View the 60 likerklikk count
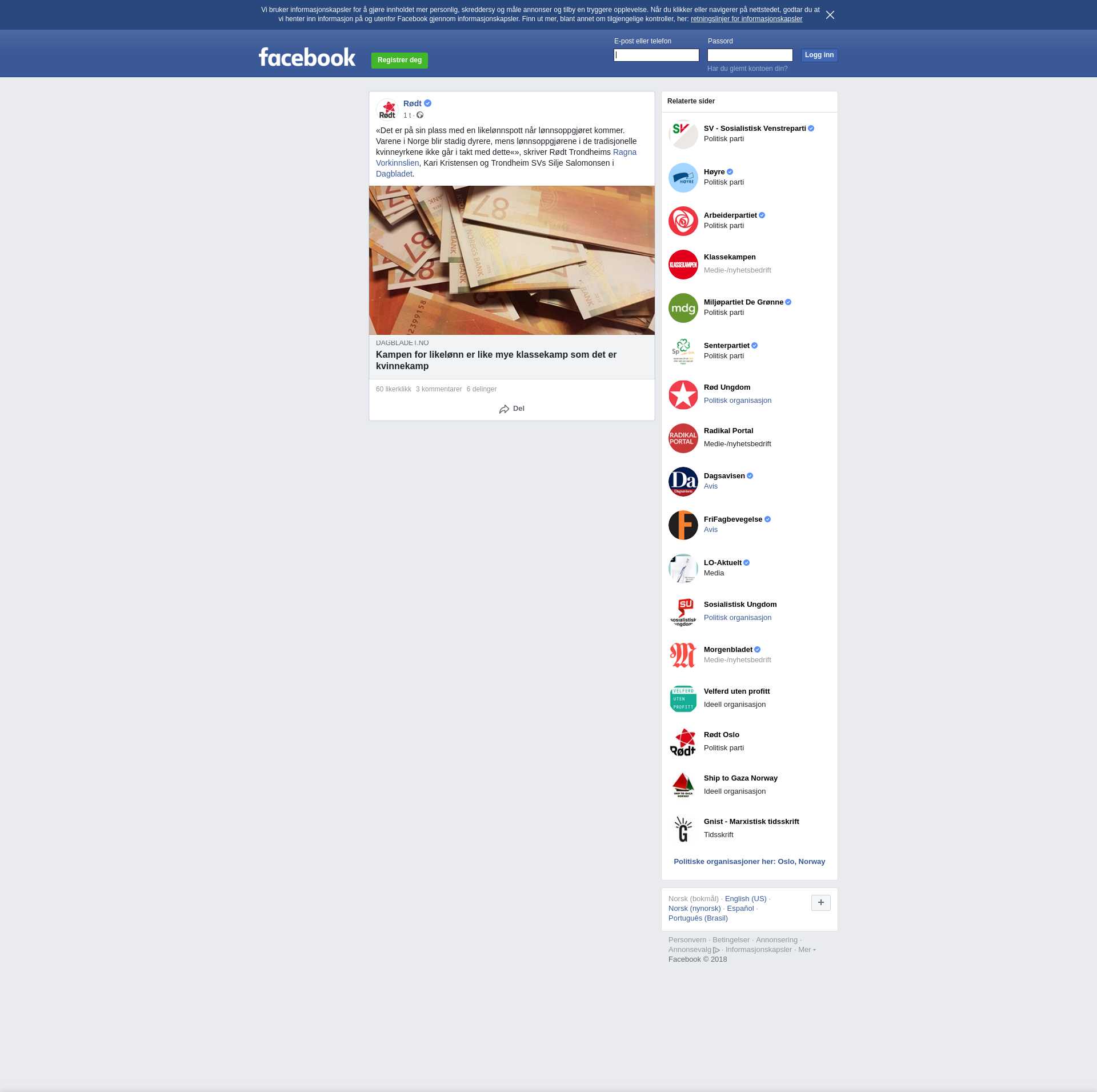The width and height of the screenshot is (1097, 1092). pyautogui.click(x=394, y=389)
